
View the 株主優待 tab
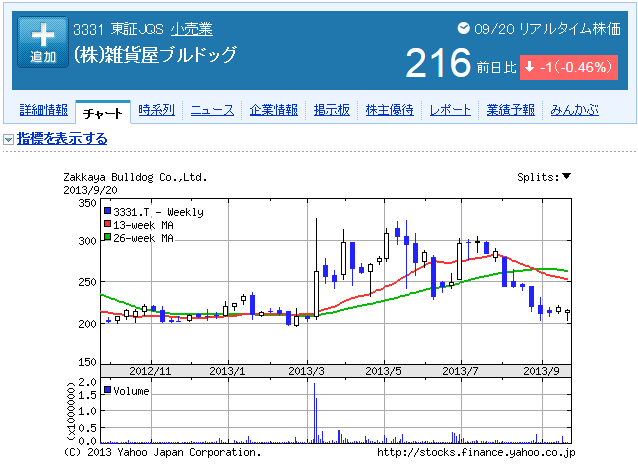[389, 110]
